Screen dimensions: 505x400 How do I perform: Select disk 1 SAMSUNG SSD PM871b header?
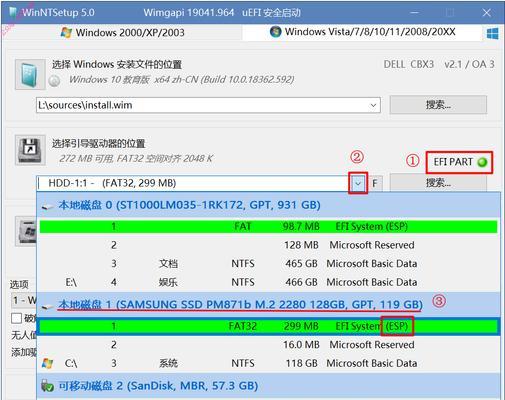click(268, 304)
